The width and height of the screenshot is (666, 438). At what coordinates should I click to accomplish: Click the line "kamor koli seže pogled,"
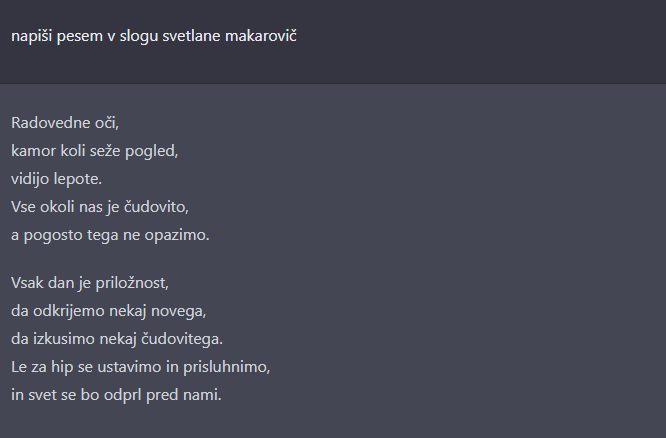point(94,151)
